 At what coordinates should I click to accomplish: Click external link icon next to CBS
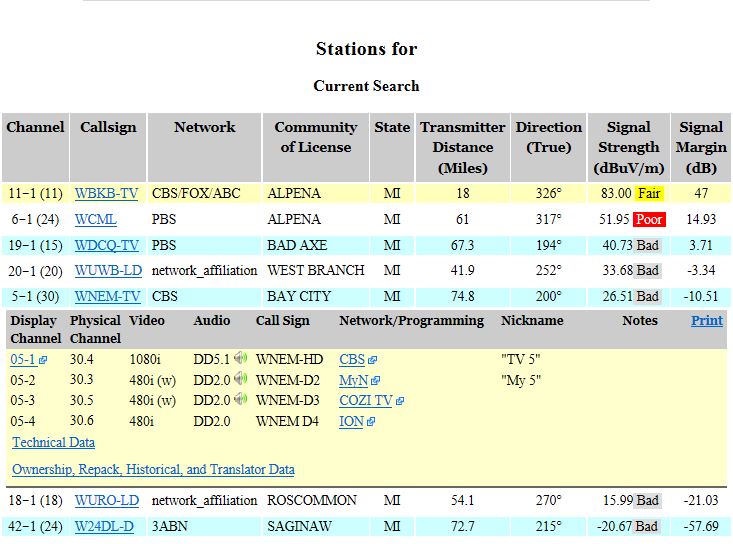pyautogui.click(x=373, y=359)
